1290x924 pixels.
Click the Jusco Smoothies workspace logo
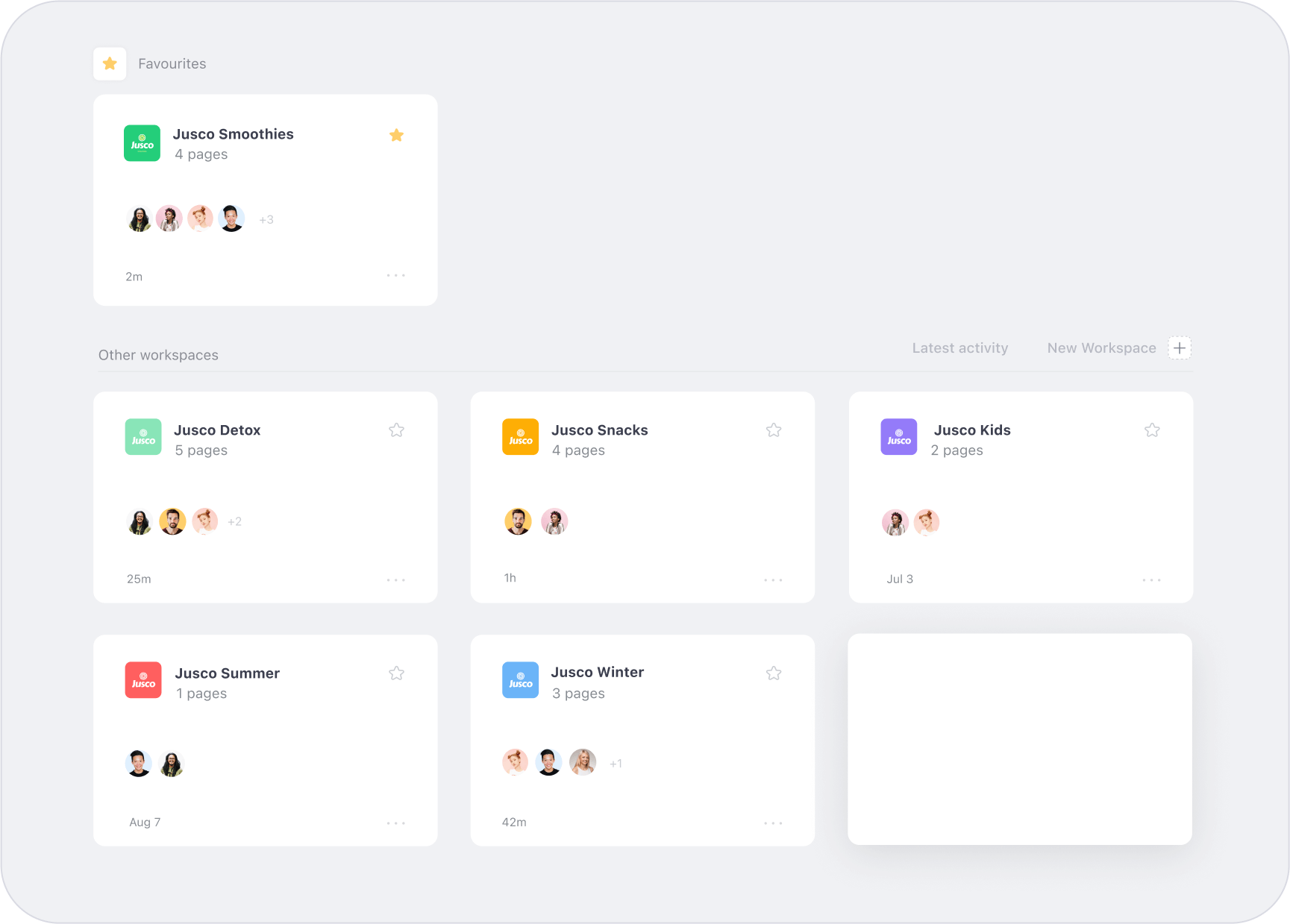coord(142,143)
